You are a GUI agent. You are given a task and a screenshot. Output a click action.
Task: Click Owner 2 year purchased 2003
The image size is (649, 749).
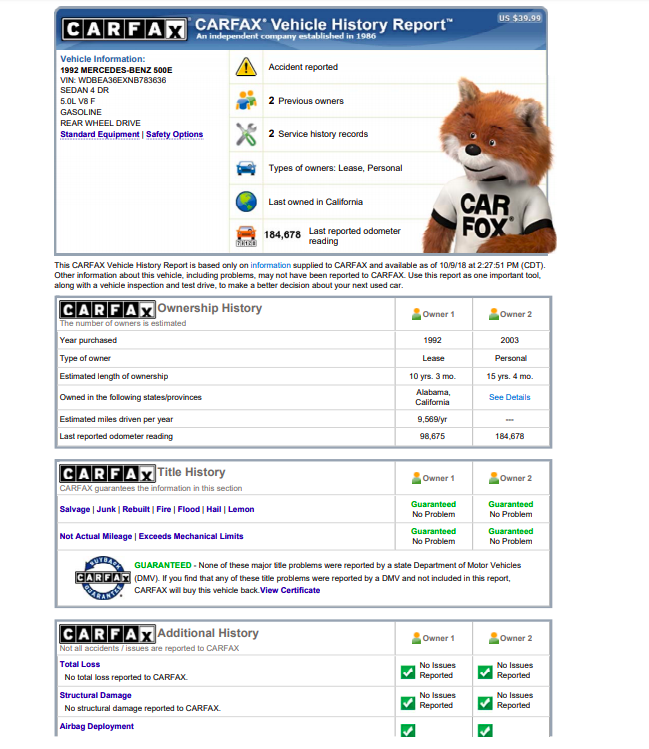pyautogui.click(x=510, y=341)
